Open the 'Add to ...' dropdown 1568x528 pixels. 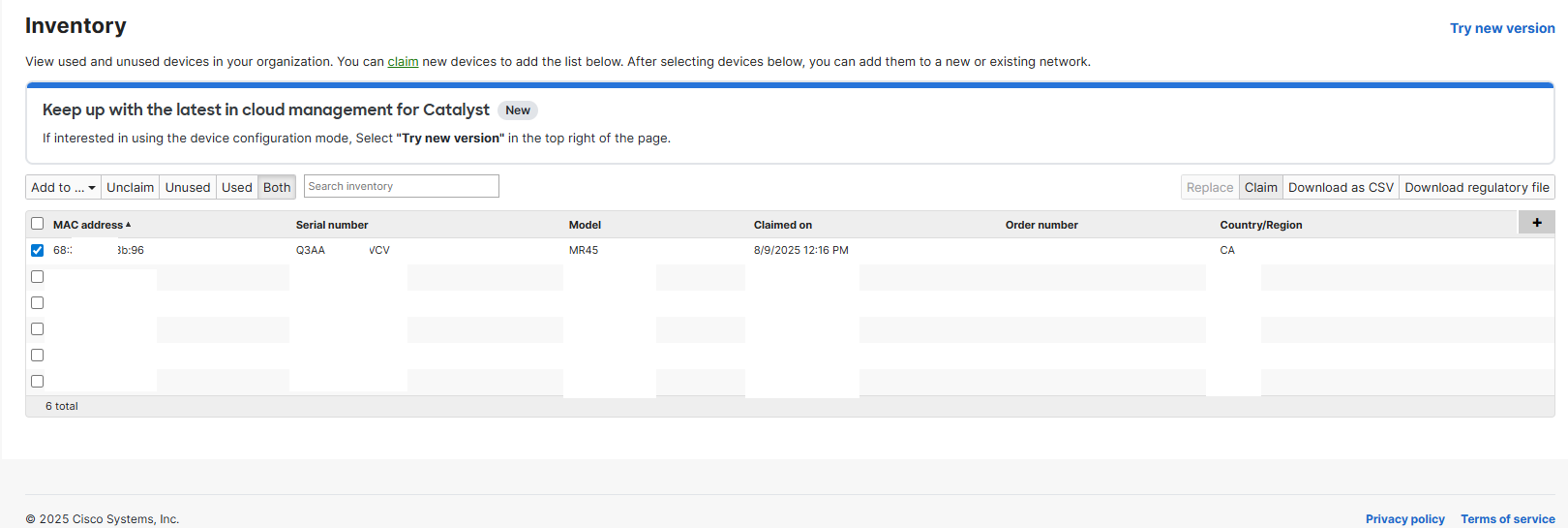click(63, 187)
